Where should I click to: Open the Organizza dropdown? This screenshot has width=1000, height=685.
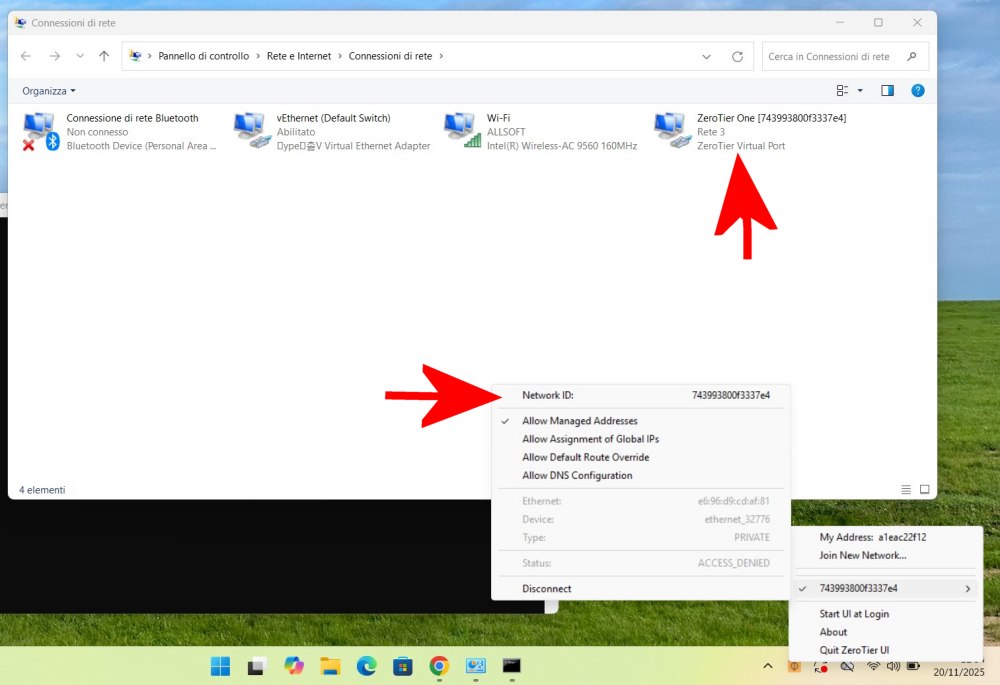(x=47, y=90)
